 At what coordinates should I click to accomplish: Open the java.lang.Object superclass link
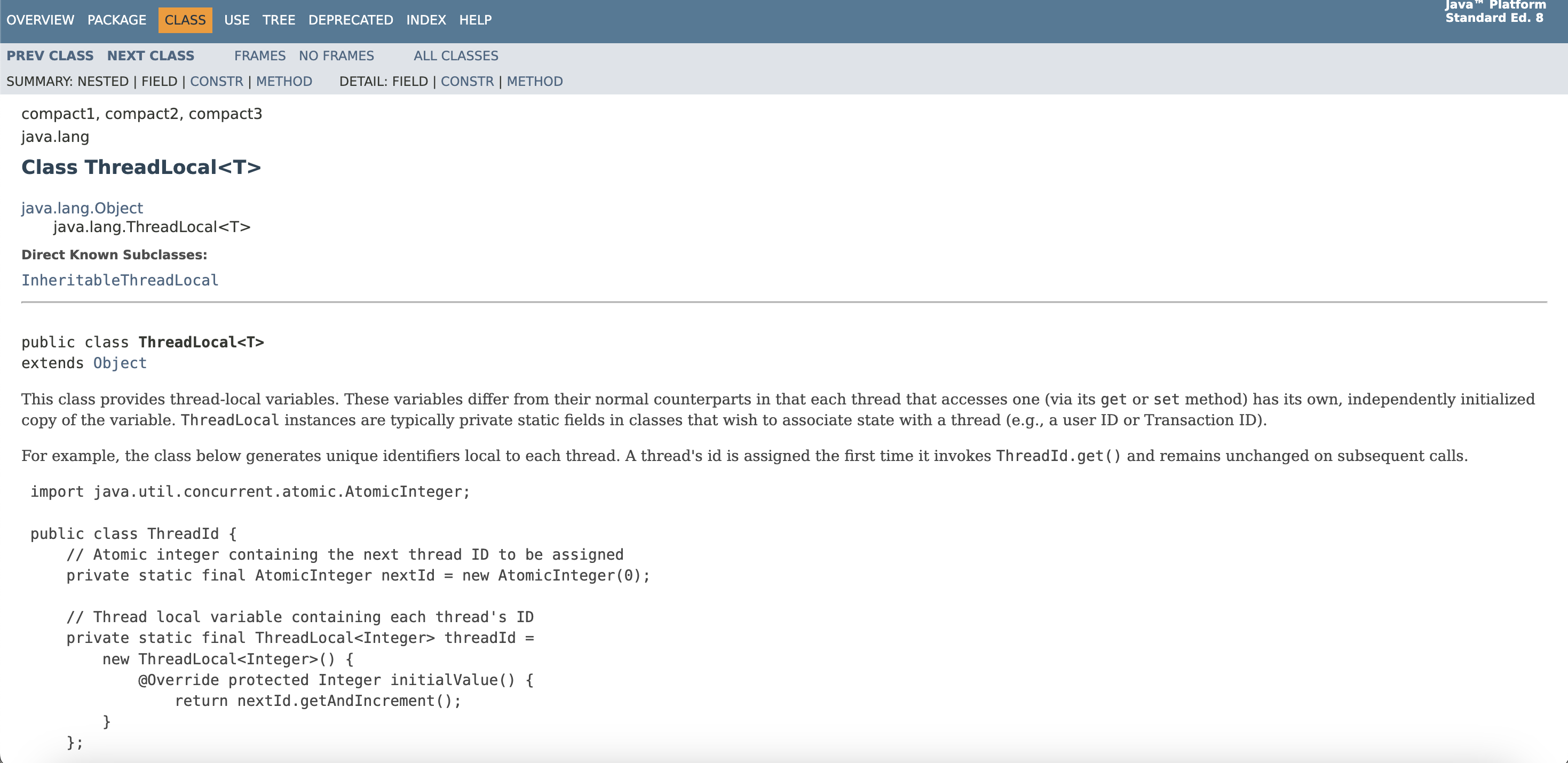pyautogui.click(x=82, y=208)
